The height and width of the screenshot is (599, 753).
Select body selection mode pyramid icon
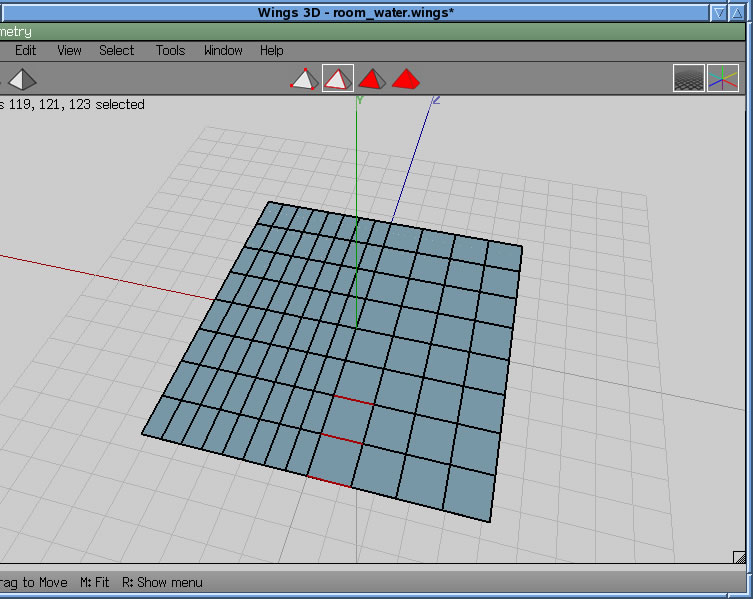pos(406,79)
